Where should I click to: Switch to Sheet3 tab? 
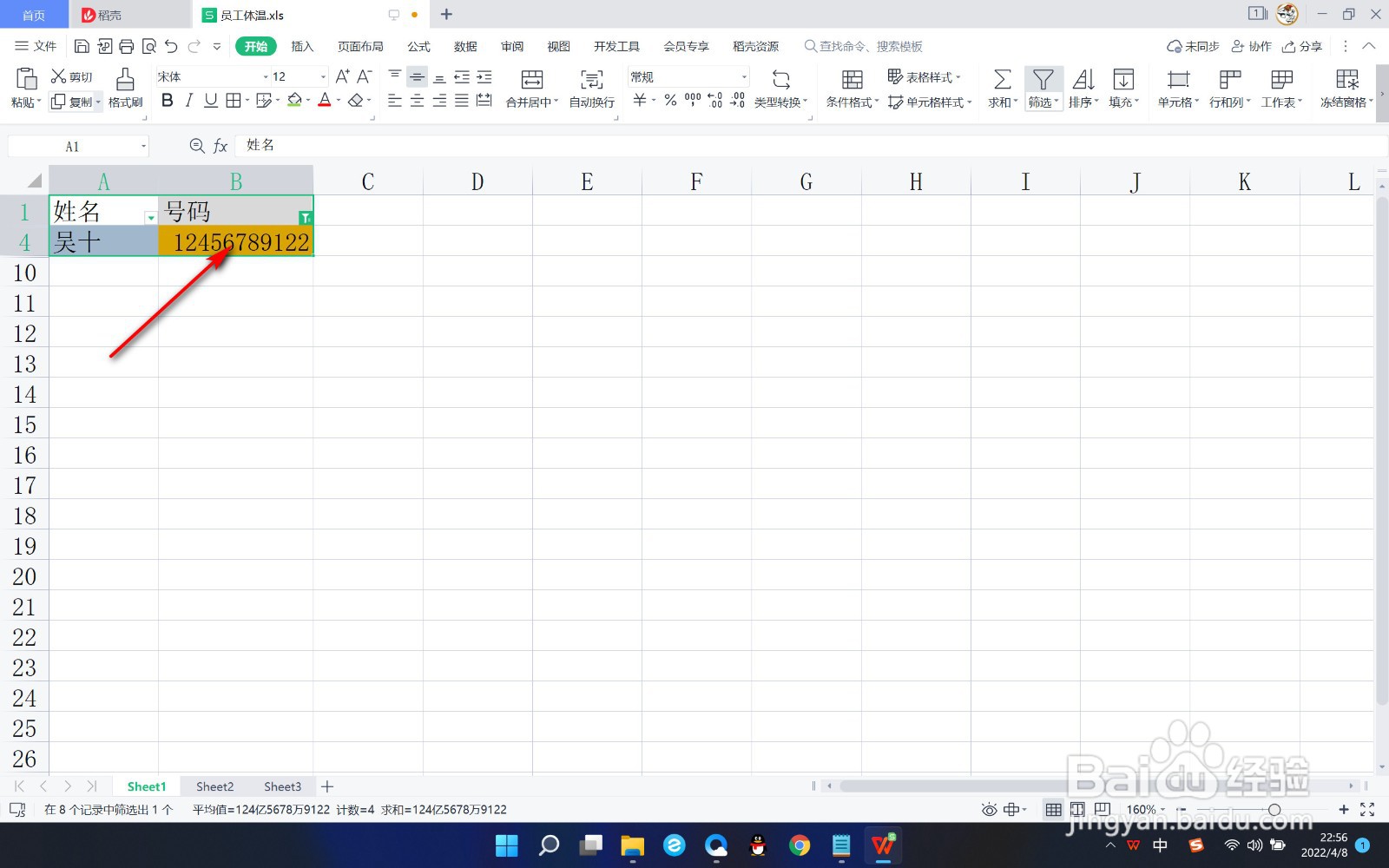pyautogui.click(x=282, y=786)
